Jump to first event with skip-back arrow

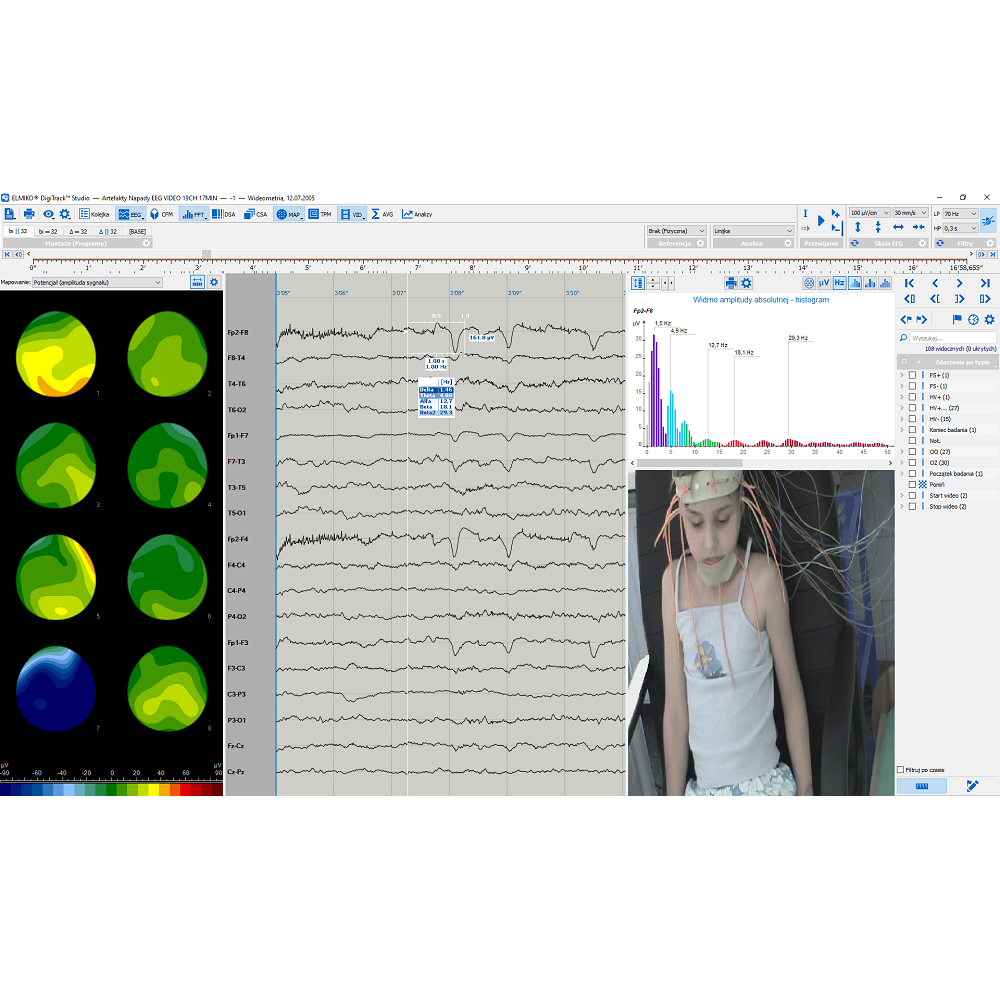[909, 283]
